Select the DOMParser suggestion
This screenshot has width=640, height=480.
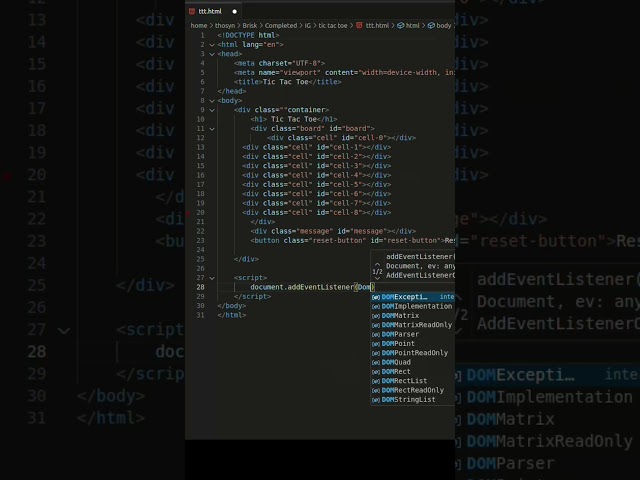point(413,334)
